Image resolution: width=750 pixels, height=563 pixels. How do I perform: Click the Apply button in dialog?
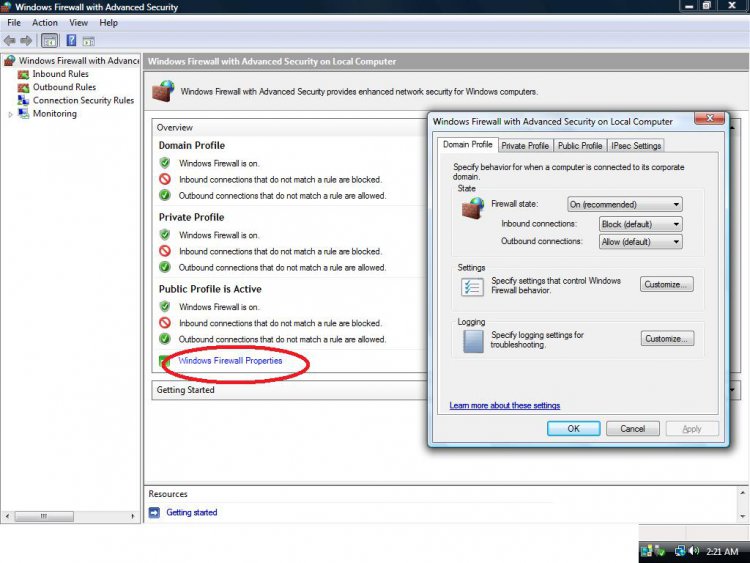click(692, 429)
